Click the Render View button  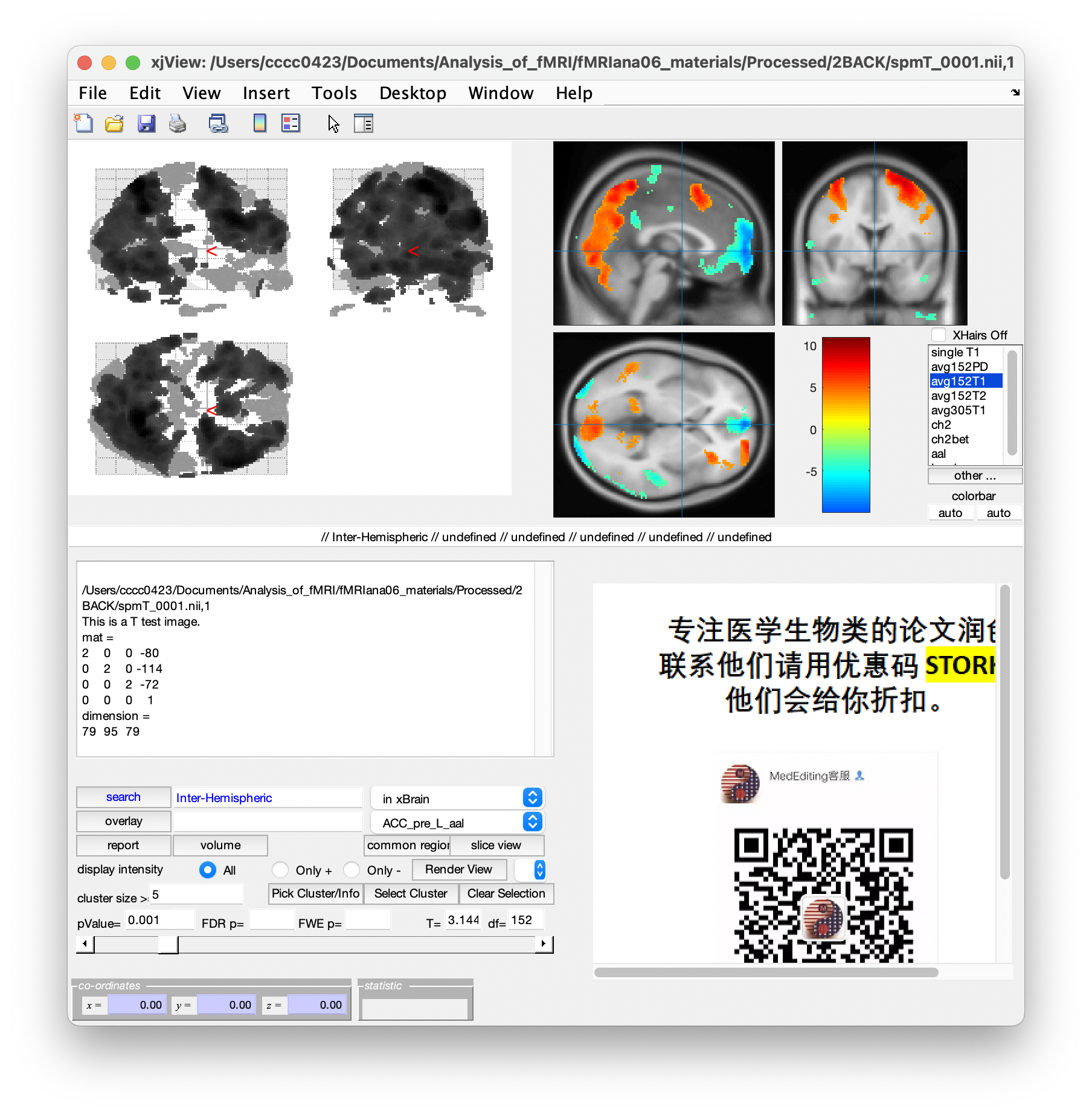459,870
